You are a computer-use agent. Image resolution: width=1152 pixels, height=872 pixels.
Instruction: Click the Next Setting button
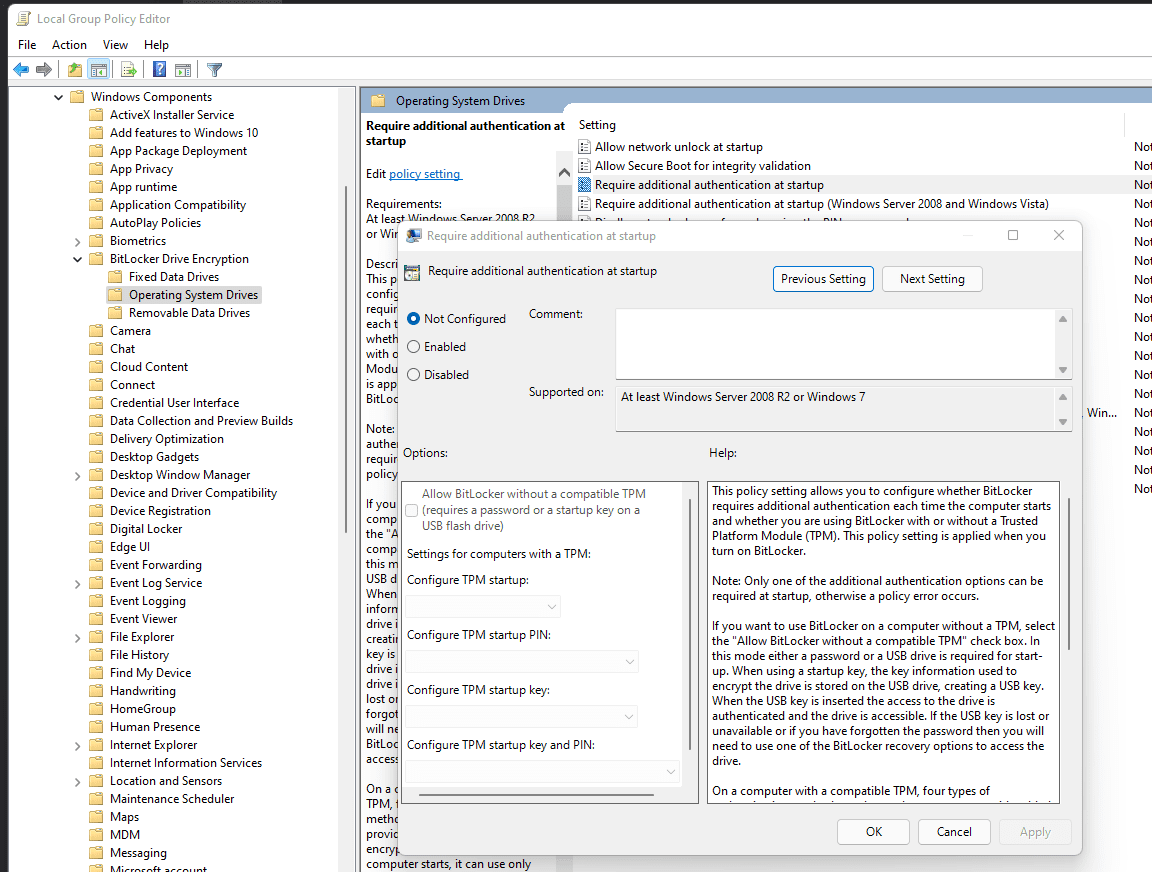[x=932, y=279]
